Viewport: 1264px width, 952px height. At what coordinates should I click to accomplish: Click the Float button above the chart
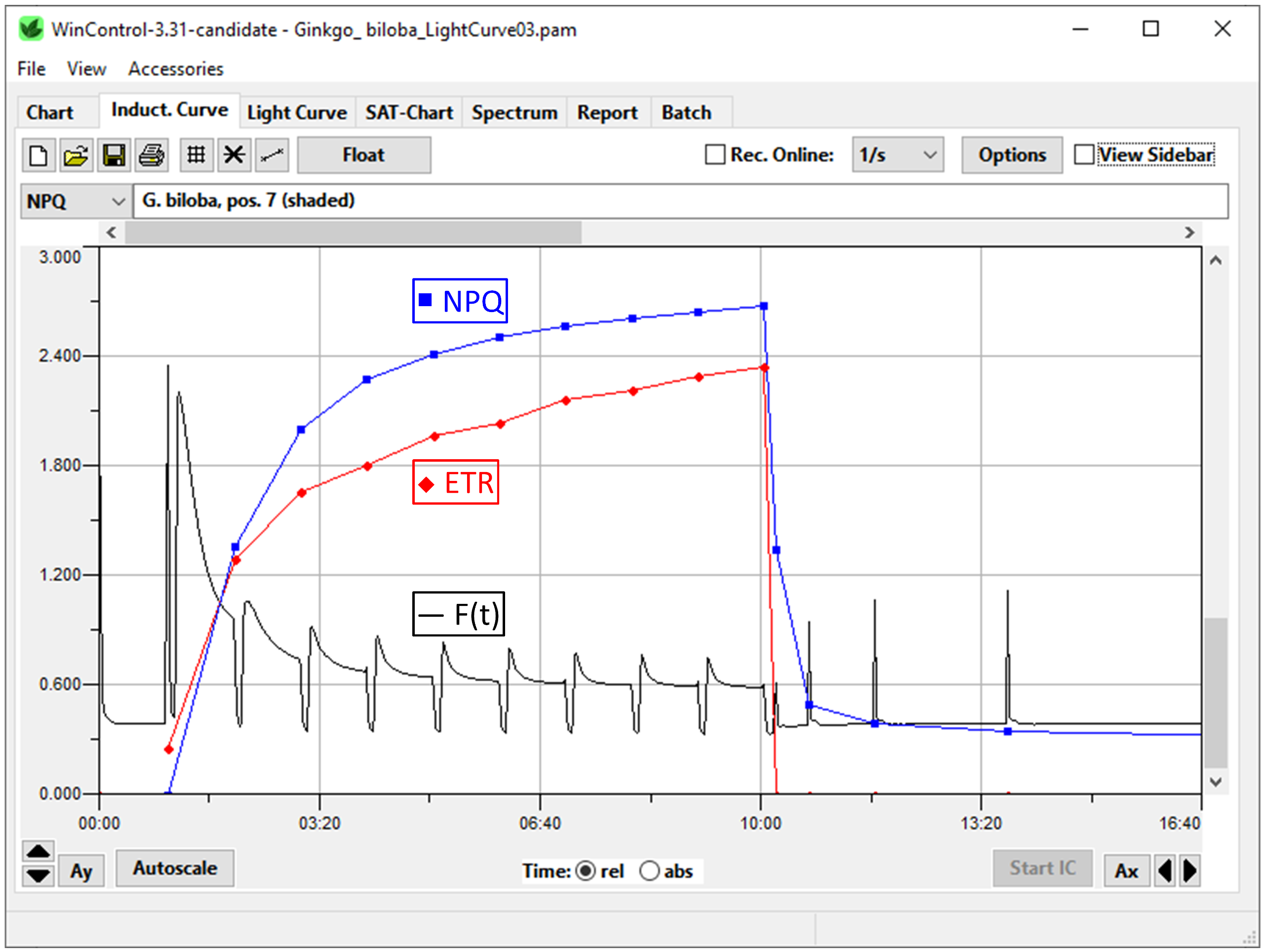click(x=363, y=155)
